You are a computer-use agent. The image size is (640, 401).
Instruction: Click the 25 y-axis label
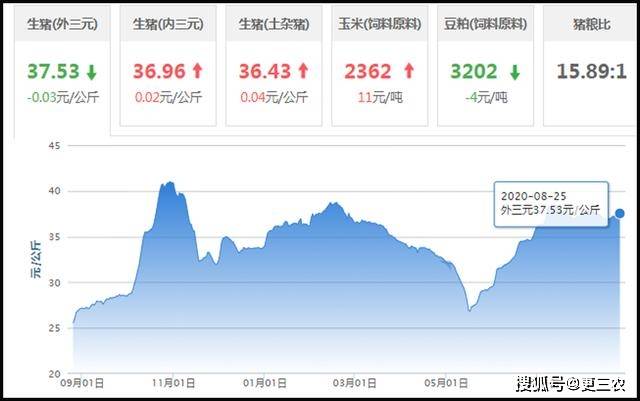point(54,328)
